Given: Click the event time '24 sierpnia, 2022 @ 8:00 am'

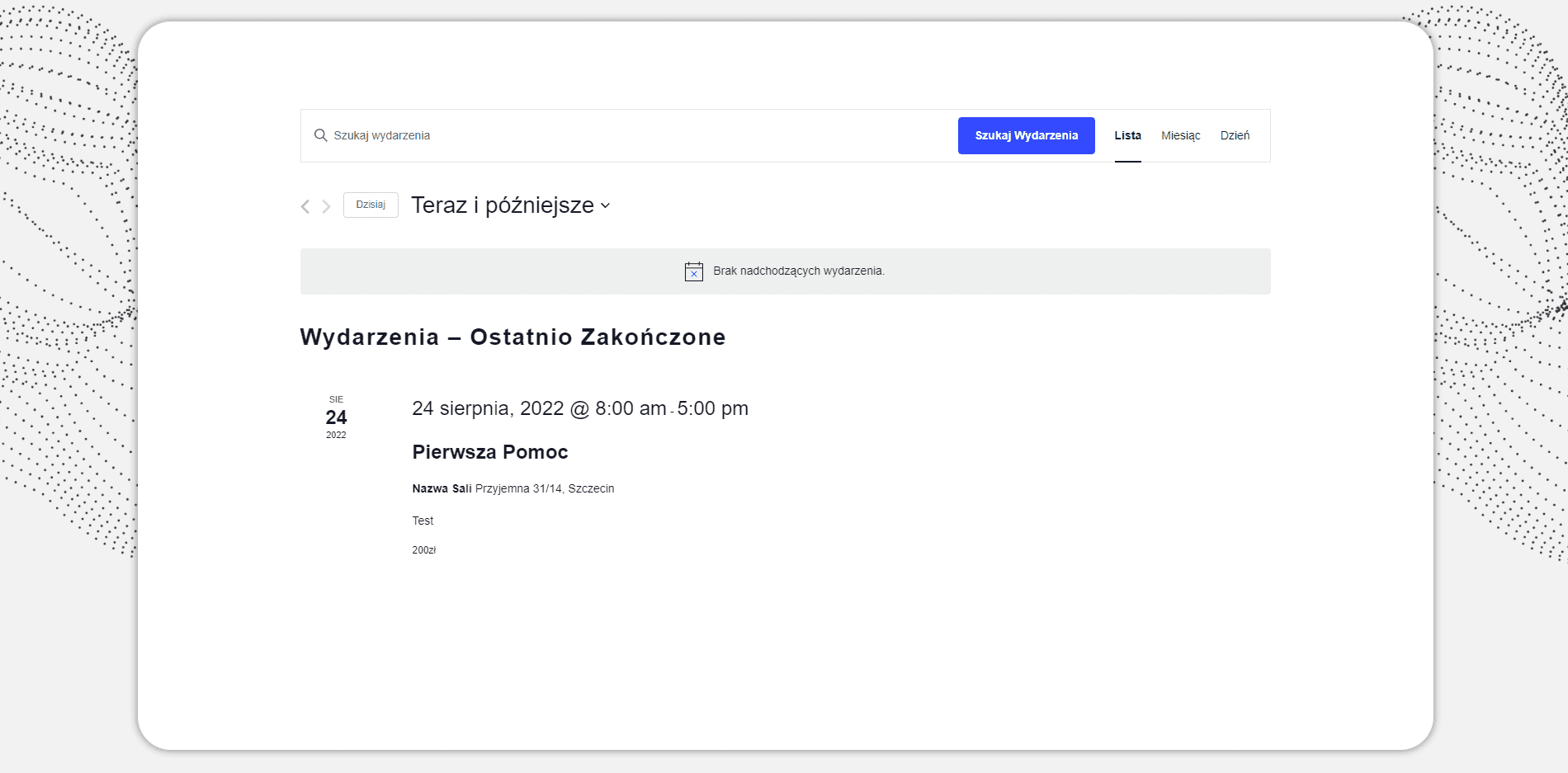Looking at the screenshot, I should click(539, 408).
